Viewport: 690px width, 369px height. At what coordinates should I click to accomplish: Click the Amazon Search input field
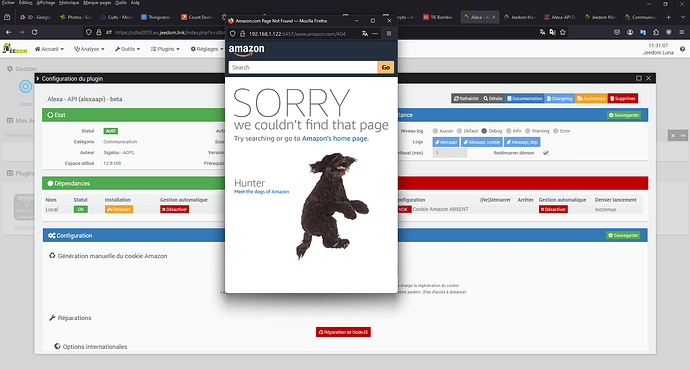point(303,67)
